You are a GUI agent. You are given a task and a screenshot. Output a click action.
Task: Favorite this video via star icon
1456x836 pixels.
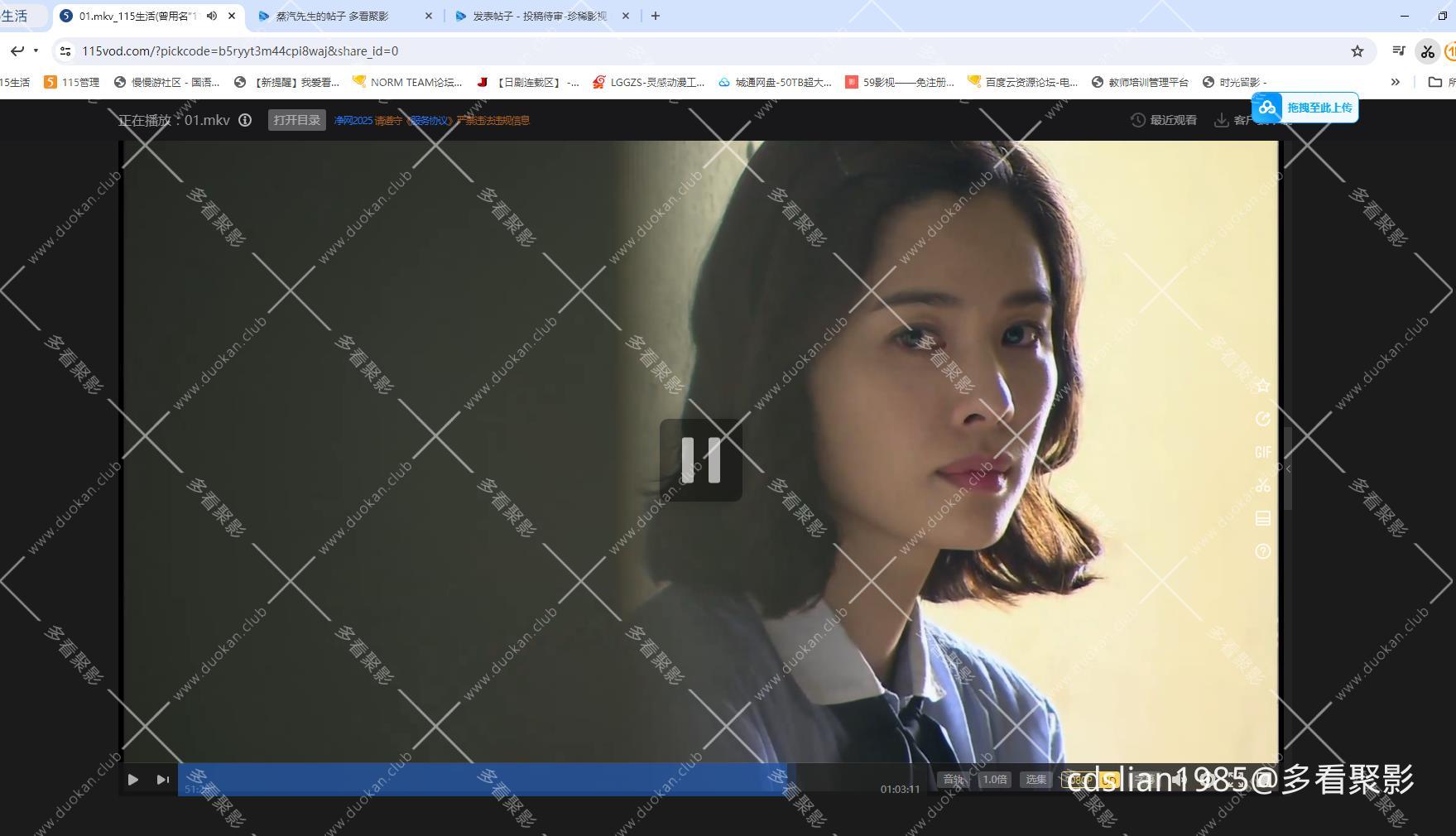(1262, 386)
